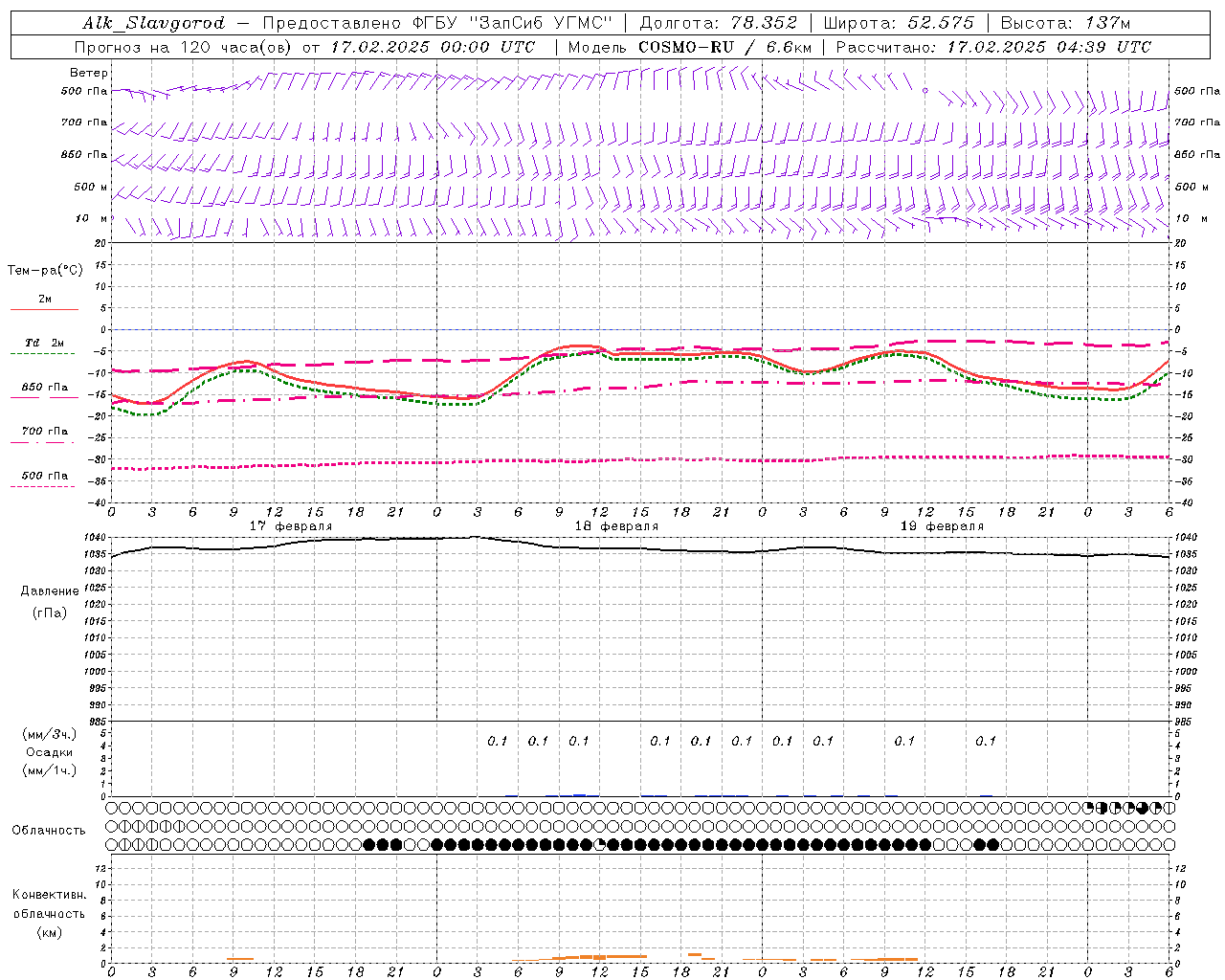The image size is (1225, 980).
Task: Click the Alk_Slavgorod station title
Action: (154, 23)
